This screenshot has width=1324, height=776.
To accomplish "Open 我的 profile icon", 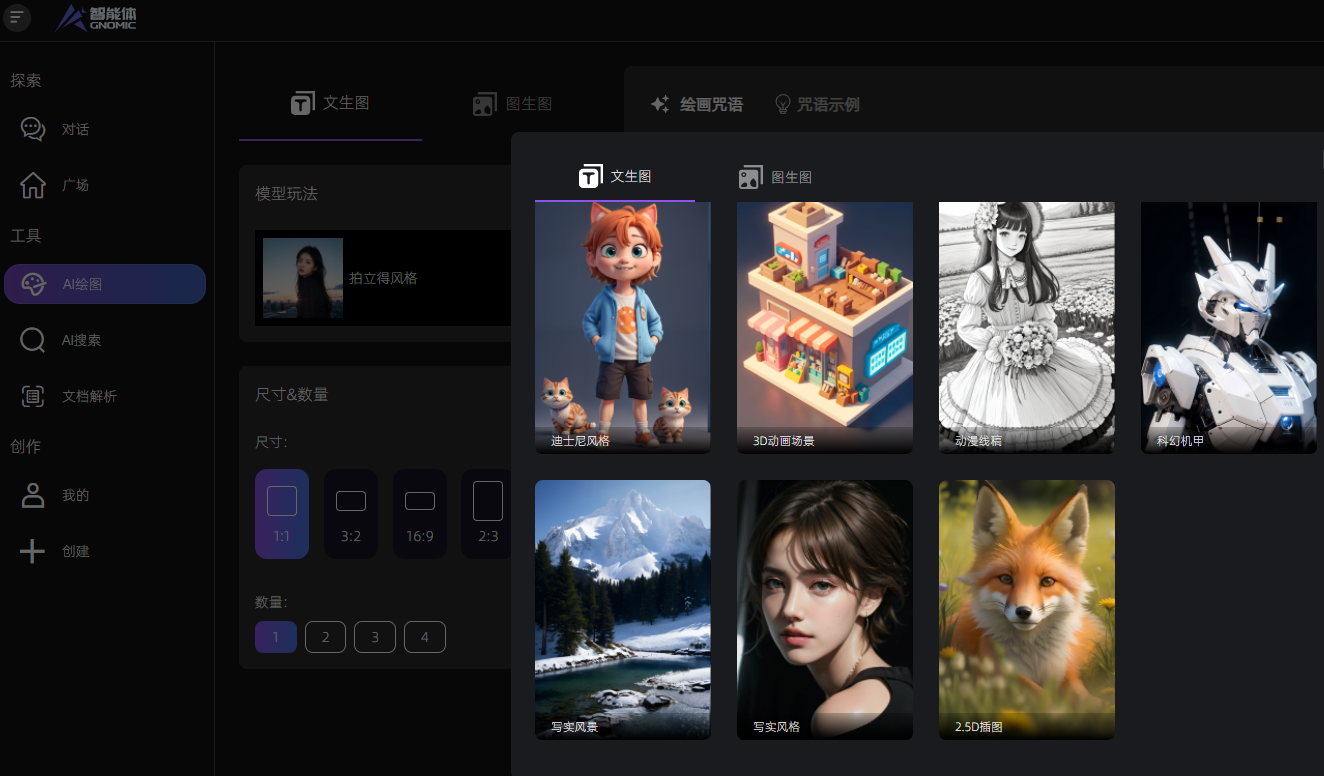I will click(x=33, y=495).
